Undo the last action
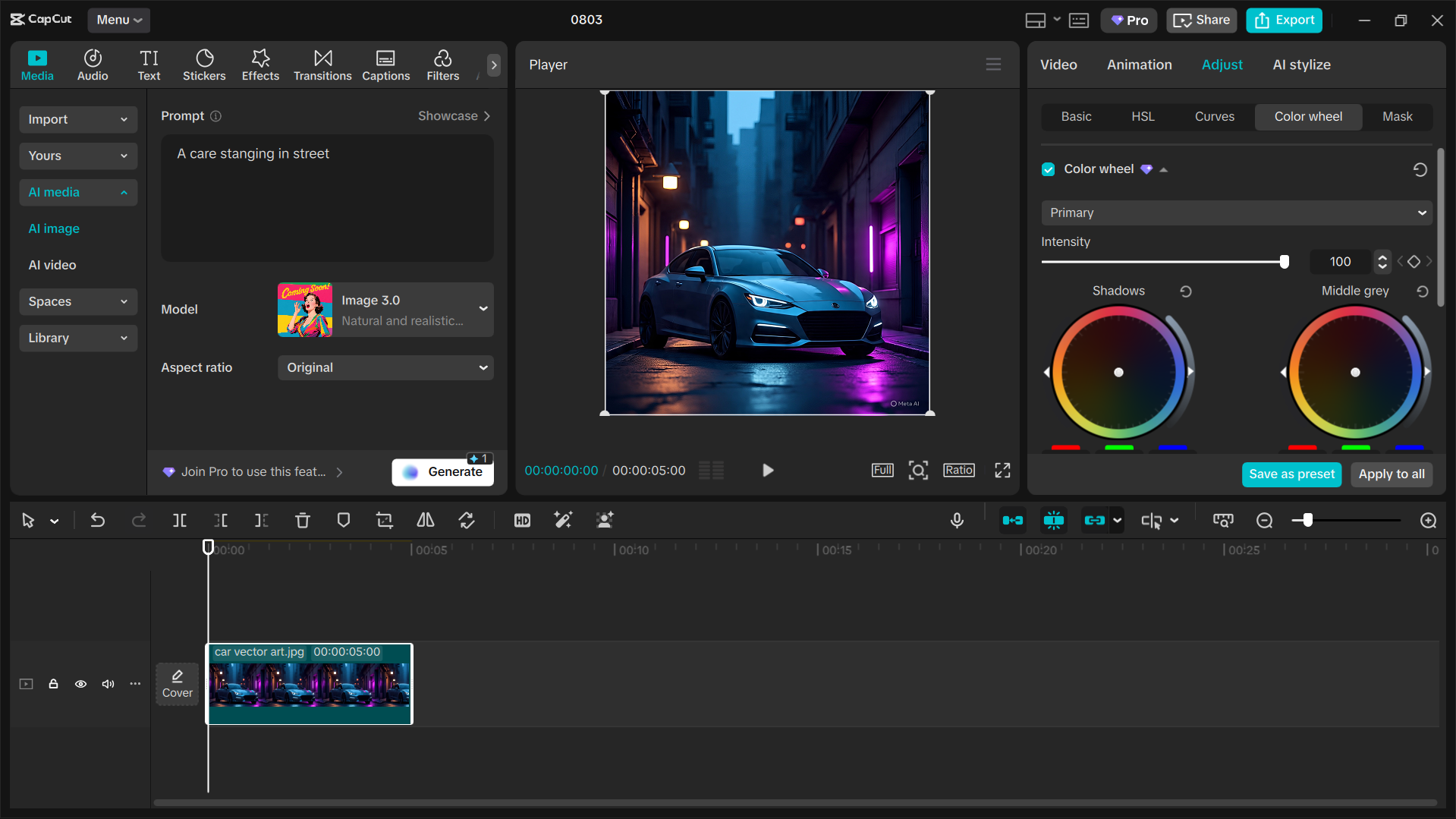This screenshot has width=1456, height=819. (x=98, y=521)
